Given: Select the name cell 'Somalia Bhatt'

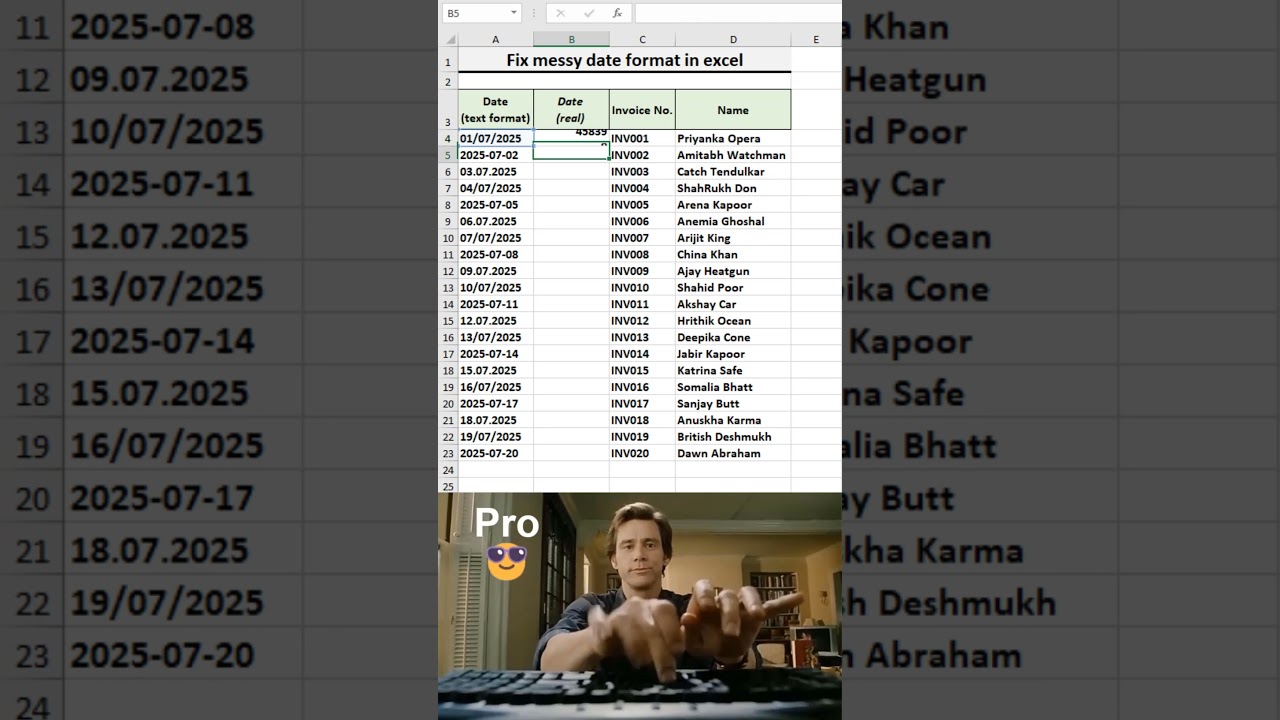Looking at the screenshot, I should [733, 387].
